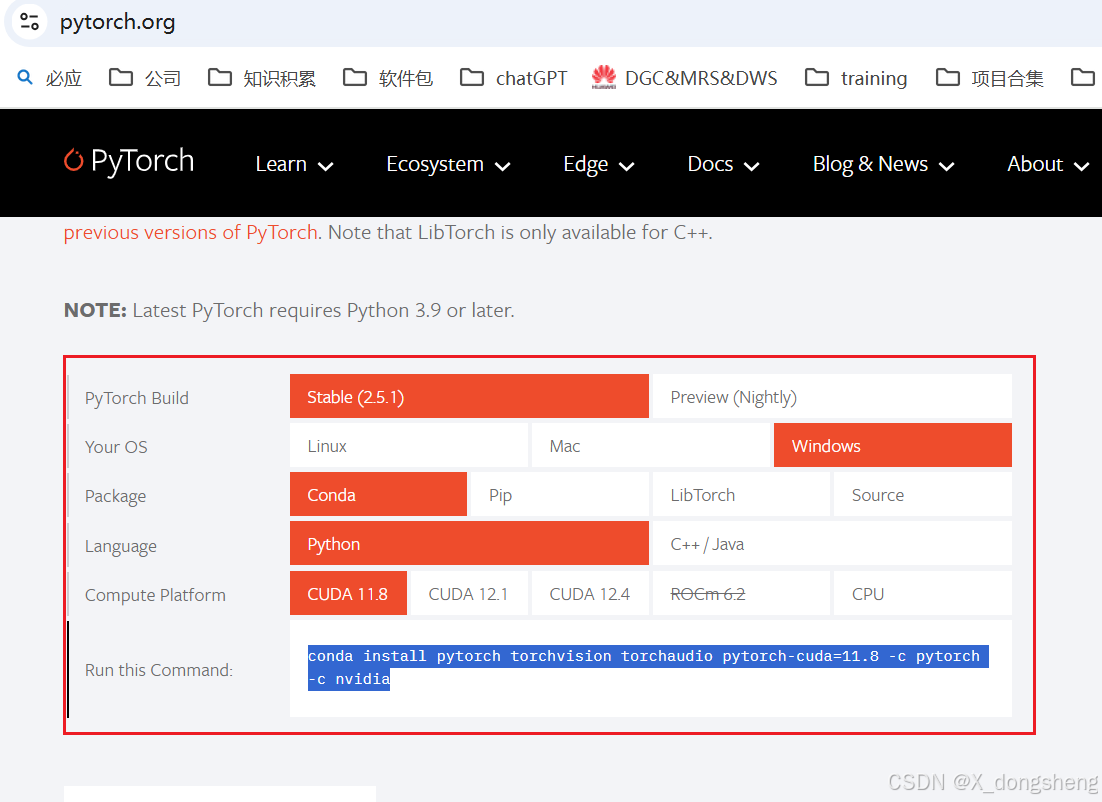Click the Run this Command label
This screenshot has width=1102, height=802.
(x=158, y=670)
